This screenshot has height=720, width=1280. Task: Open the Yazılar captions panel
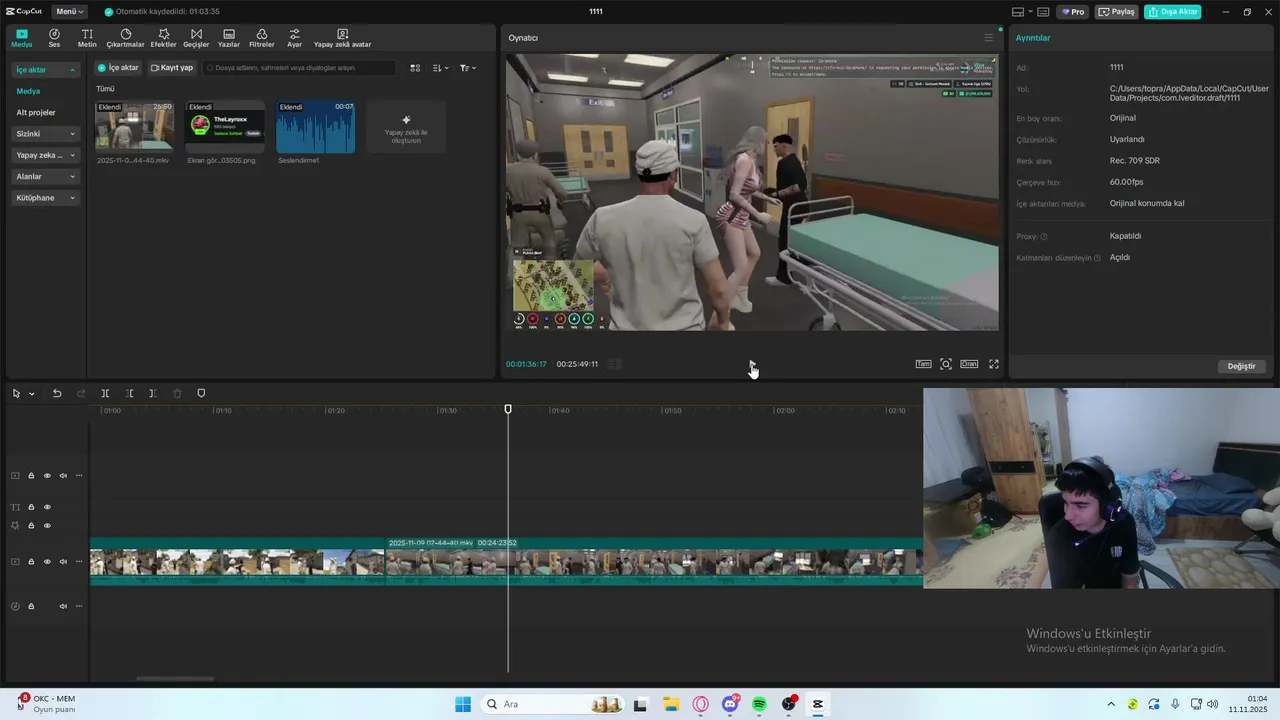[x=229, y=38]
